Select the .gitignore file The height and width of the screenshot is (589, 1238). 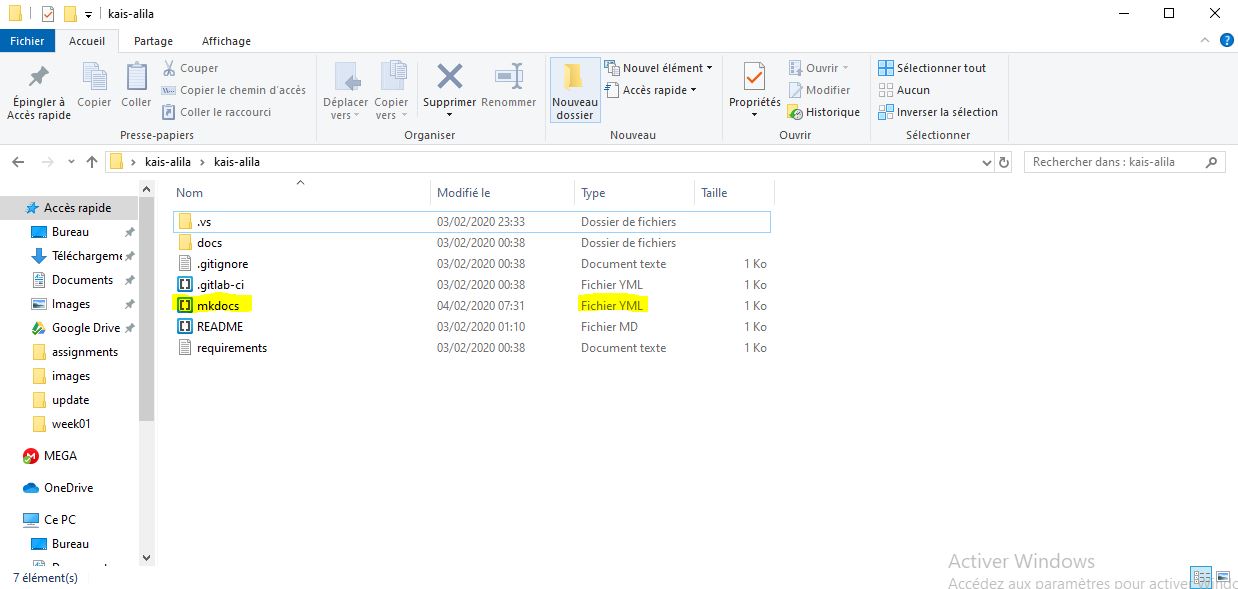[472, 264]
